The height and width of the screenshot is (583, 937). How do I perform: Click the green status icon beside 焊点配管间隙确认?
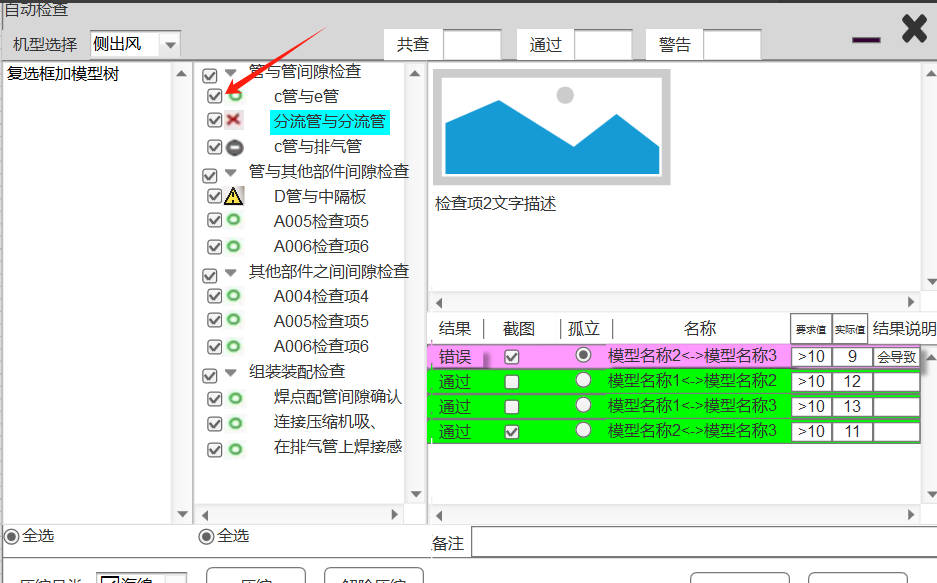coord(236,400)
